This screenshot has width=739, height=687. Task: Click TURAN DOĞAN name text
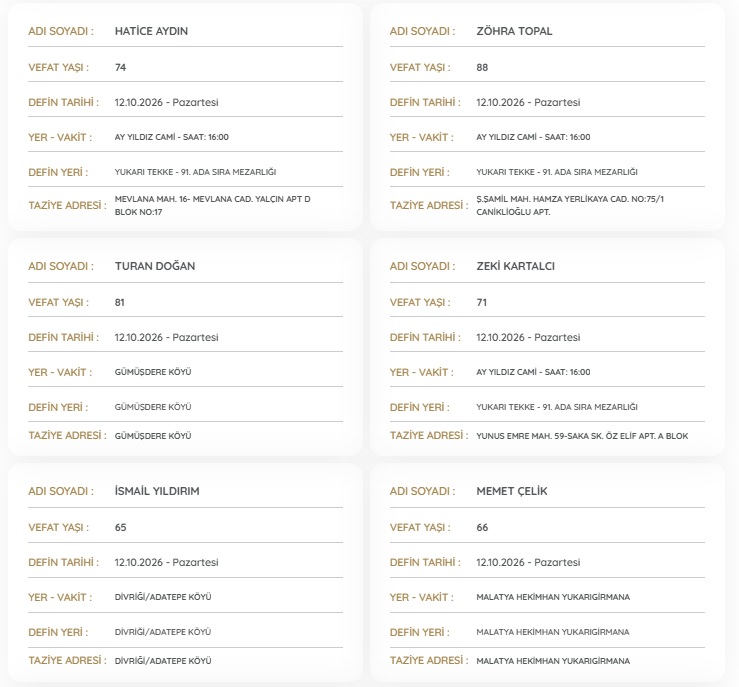point(155,266)
